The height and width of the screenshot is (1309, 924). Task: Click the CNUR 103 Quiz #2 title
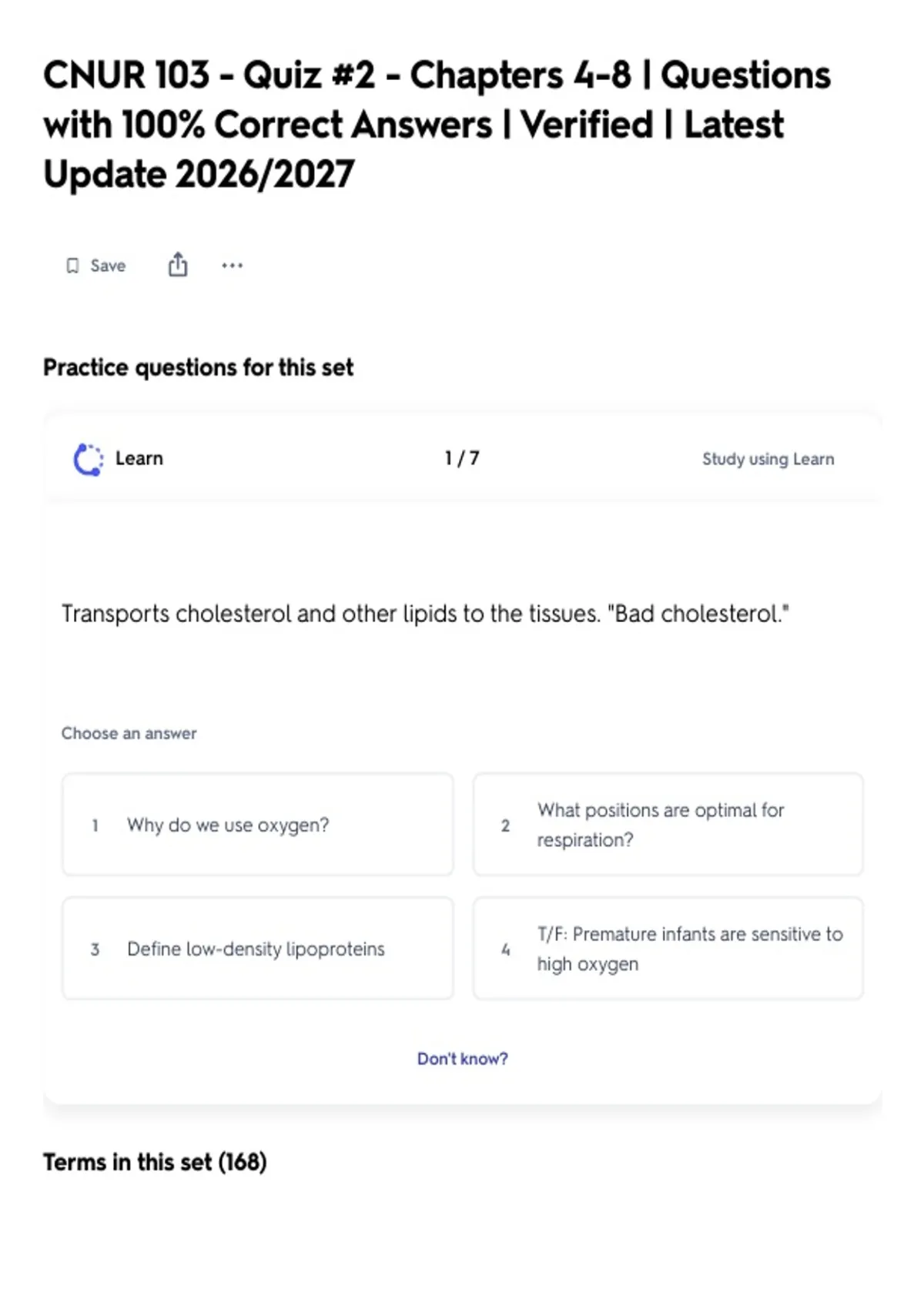tap(437, 125)
